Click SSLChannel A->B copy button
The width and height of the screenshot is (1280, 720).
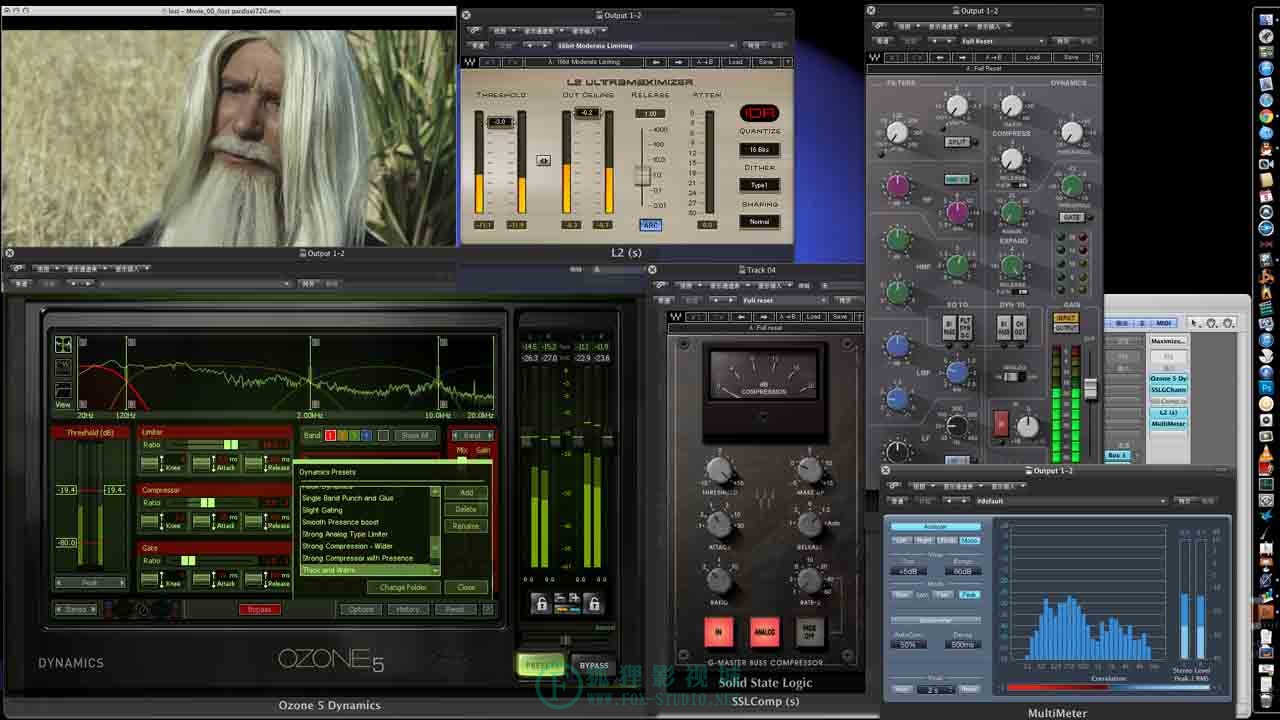coord(993,58)
